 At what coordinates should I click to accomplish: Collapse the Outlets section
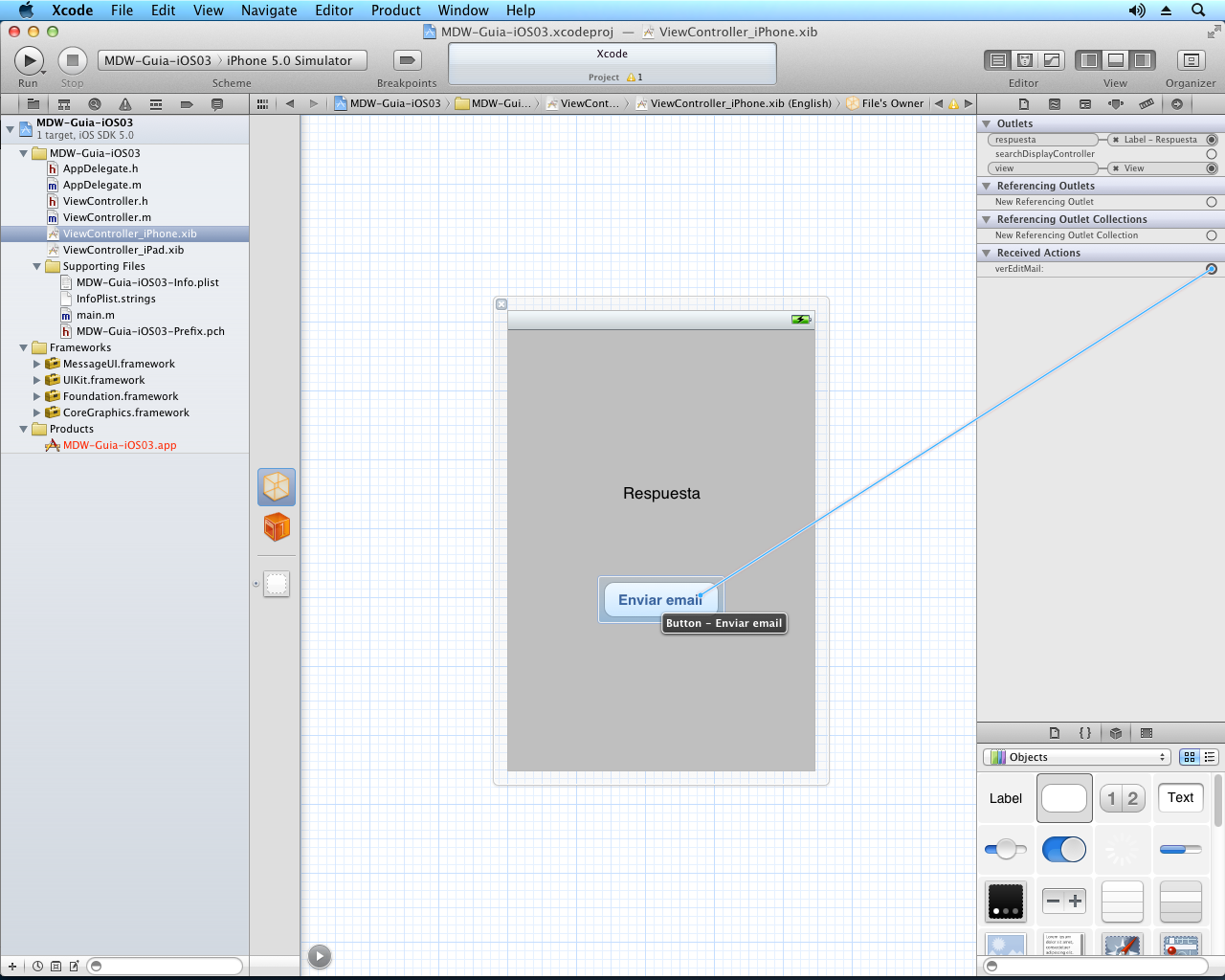click(x=987, y=123)
